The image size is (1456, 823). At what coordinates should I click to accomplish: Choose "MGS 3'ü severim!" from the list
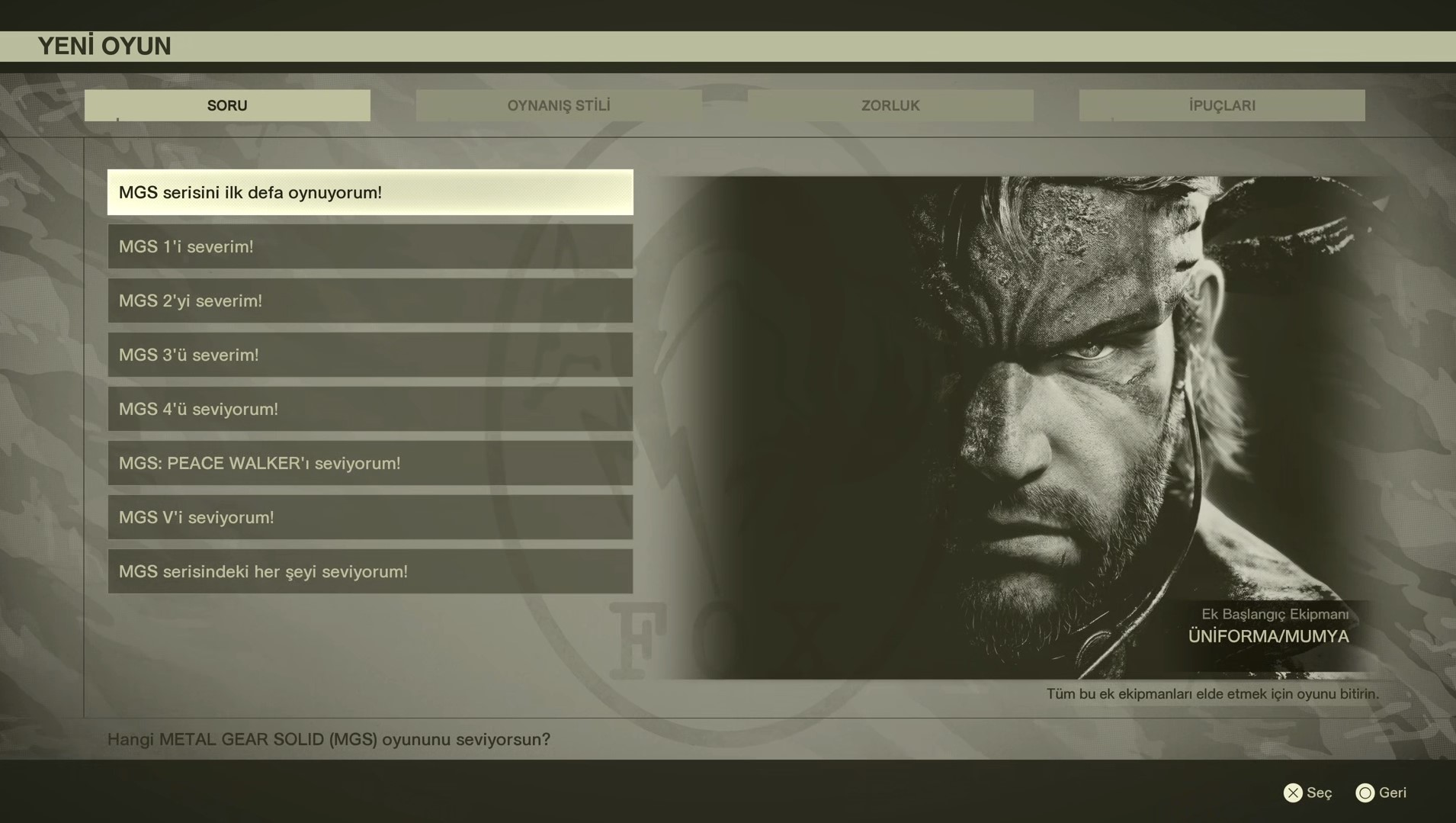370,355
